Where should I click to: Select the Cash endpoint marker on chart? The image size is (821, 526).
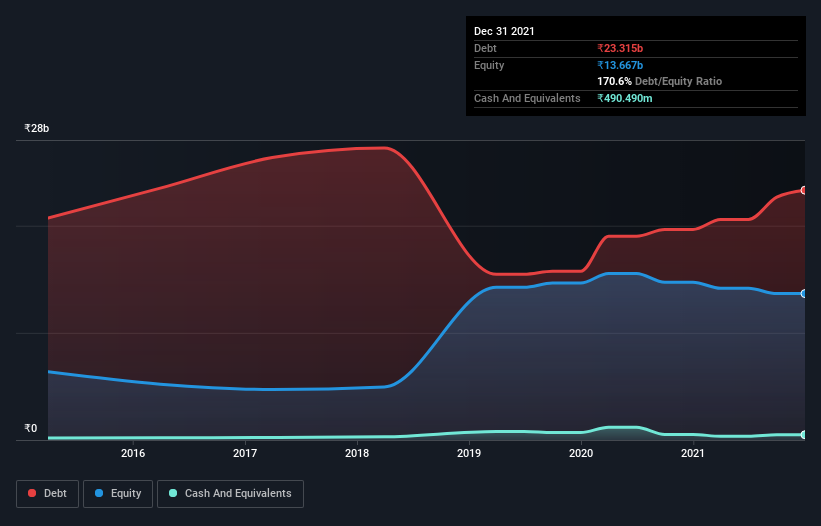(804, 434)
